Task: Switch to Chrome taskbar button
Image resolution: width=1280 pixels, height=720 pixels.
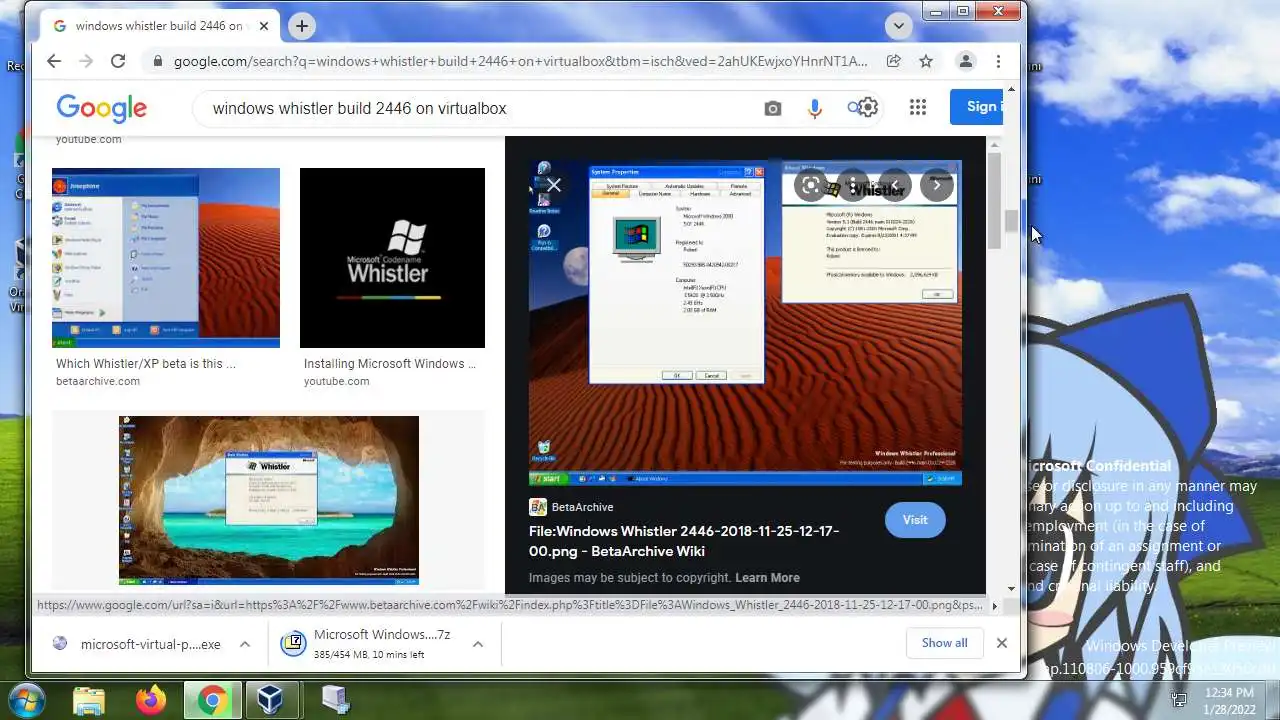Action: pos(212,700)
